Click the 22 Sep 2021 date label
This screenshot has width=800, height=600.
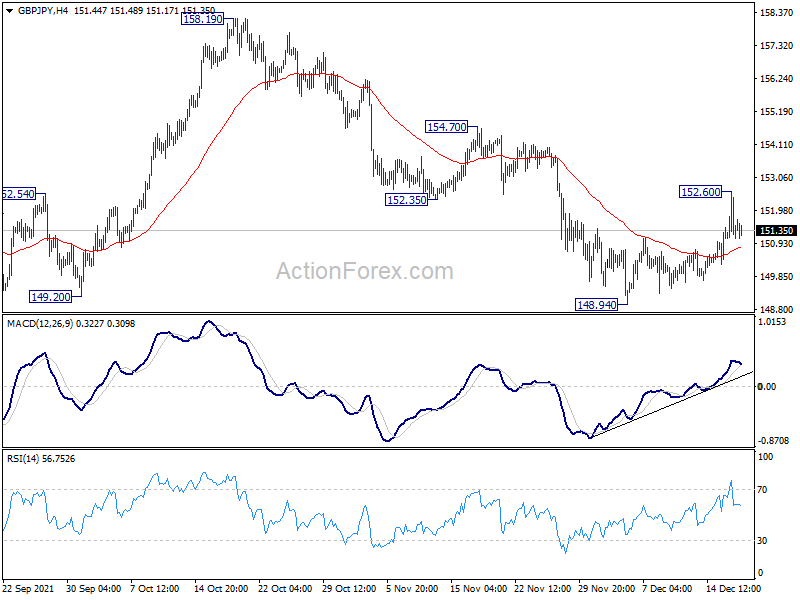point(28,588)
